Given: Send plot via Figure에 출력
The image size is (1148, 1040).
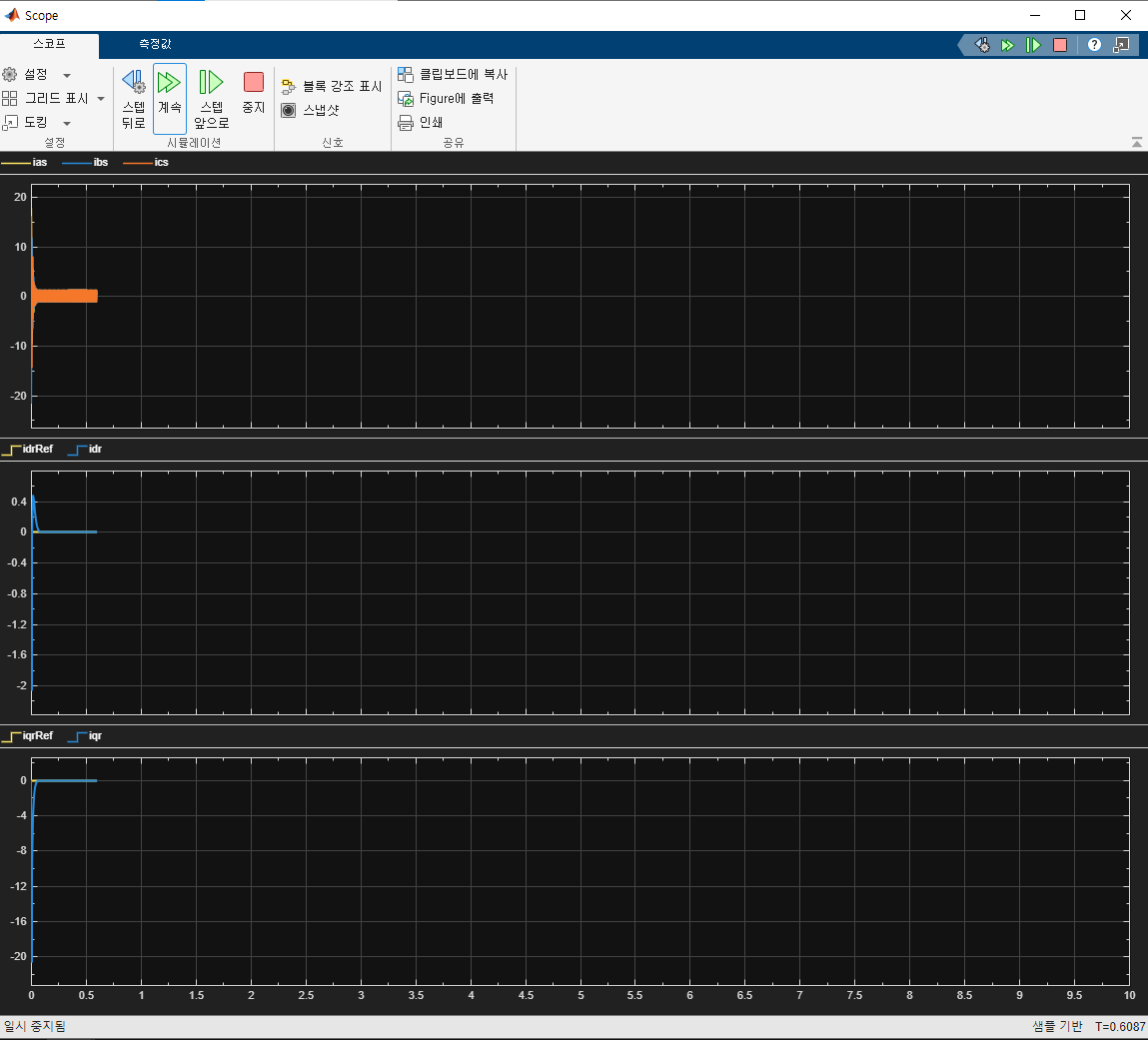Looking at the screenshot, I should point(446,99).
